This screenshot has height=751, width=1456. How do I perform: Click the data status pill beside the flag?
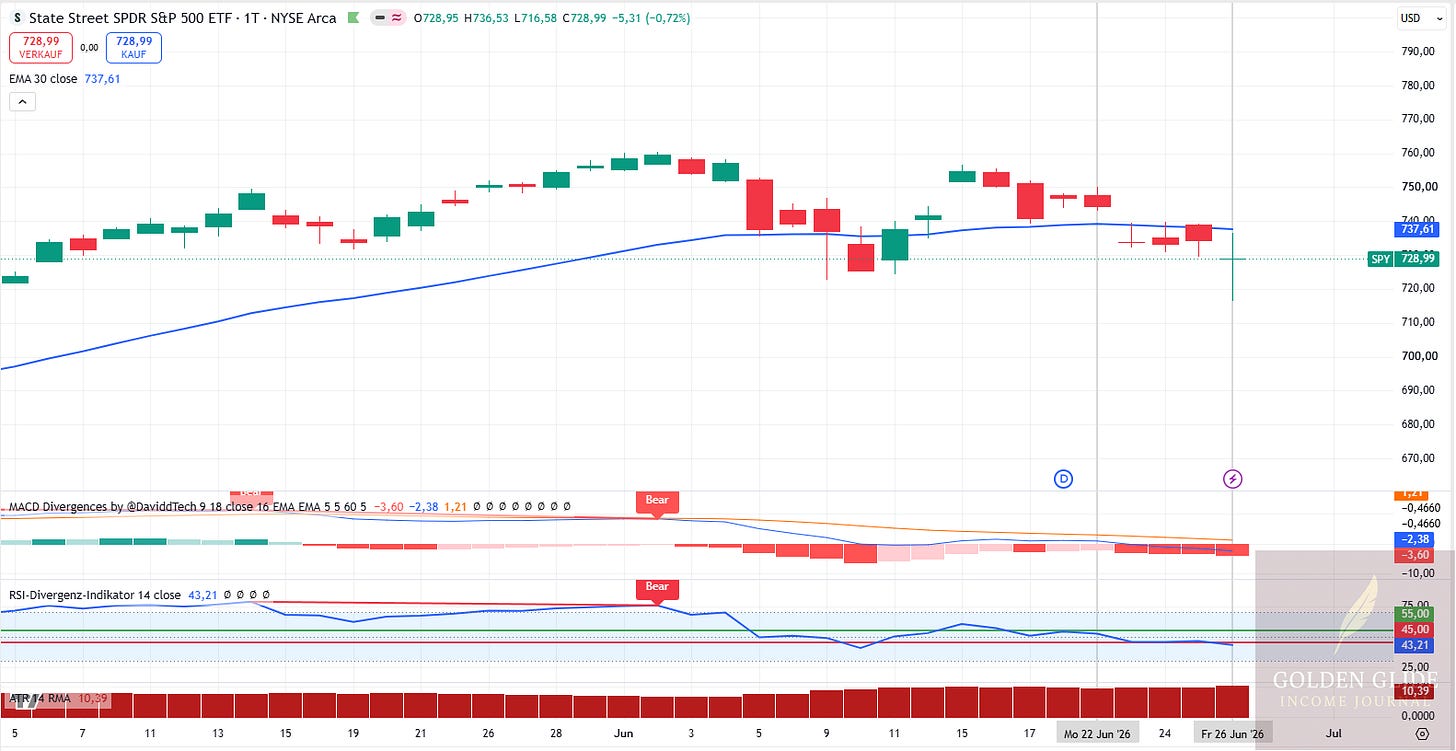[x=387, y=18]
